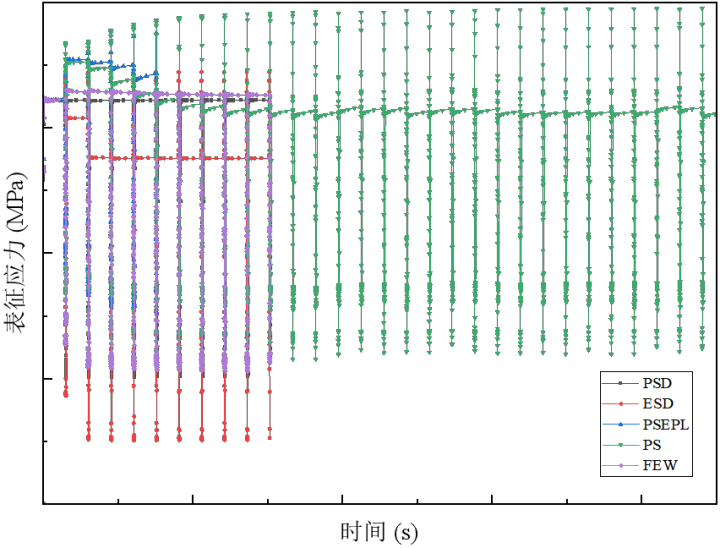The image size is (720, 548).
Task: Select the FEW label in the legend
Action: coord(660,466)
